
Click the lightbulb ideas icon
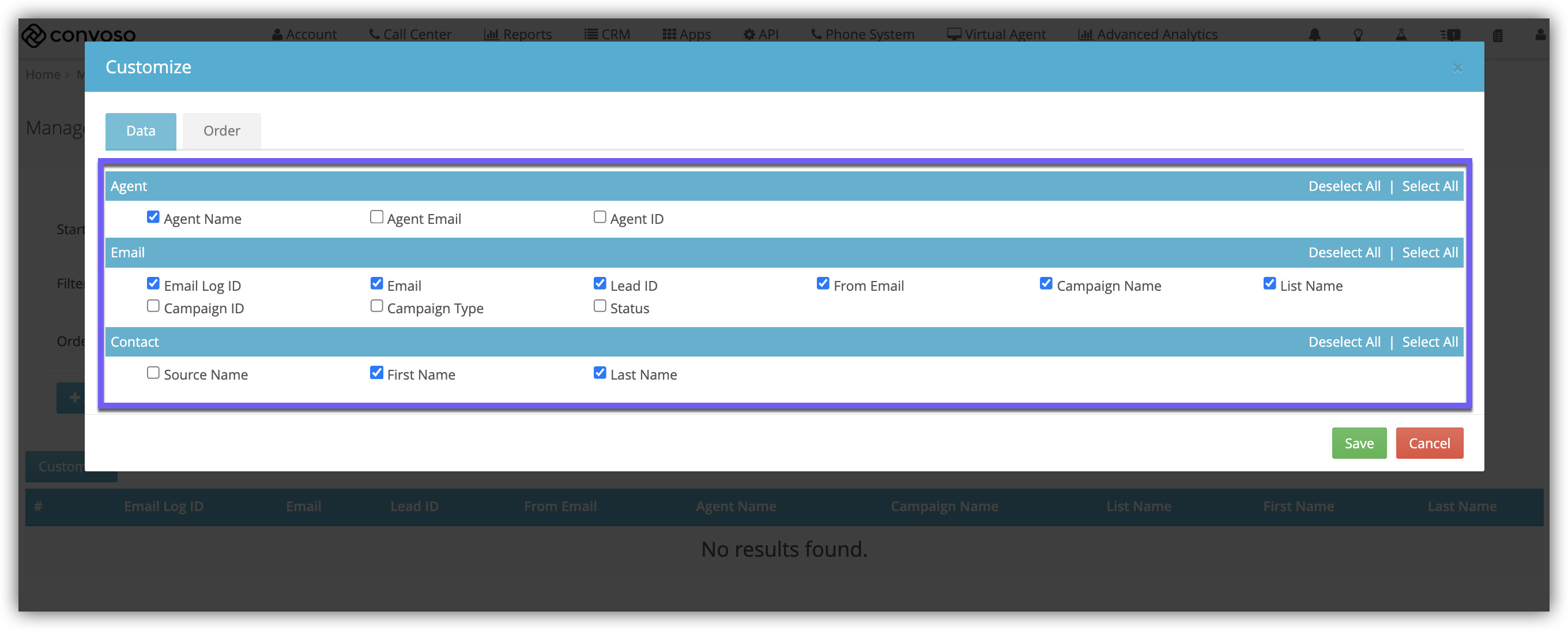point(1358,35)
